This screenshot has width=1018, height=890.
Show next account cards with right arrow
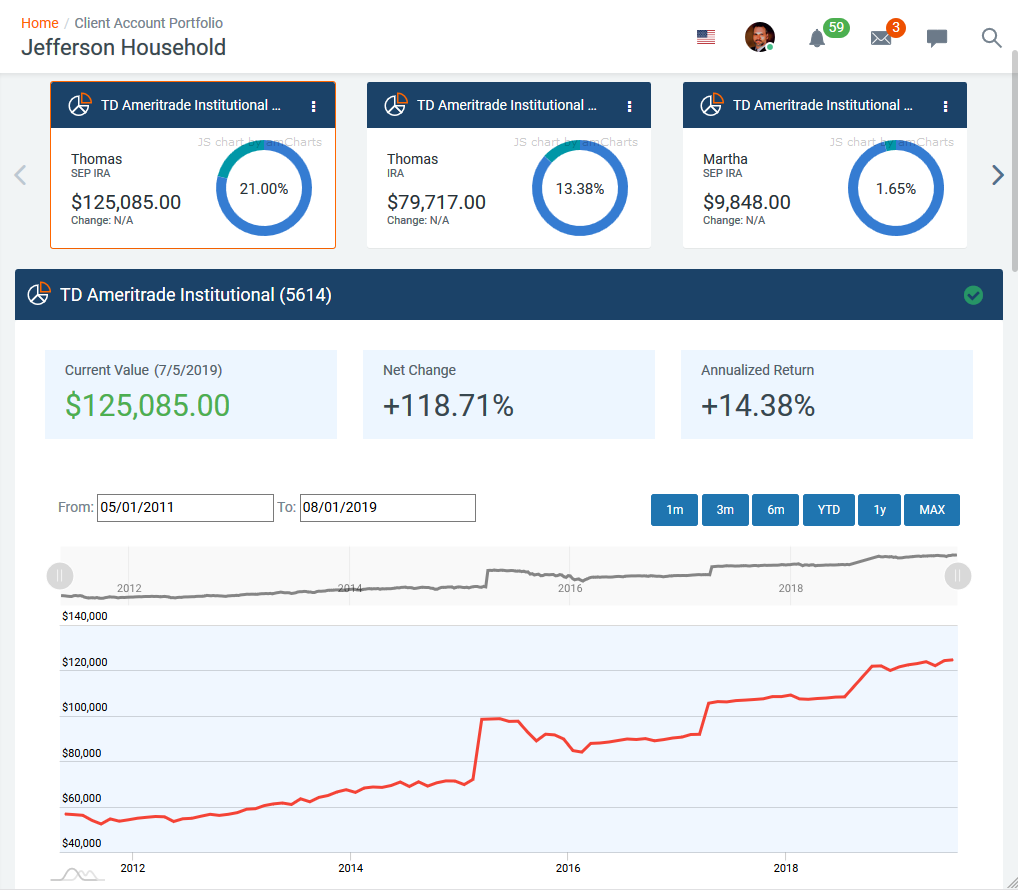click(x=998, y=175)
